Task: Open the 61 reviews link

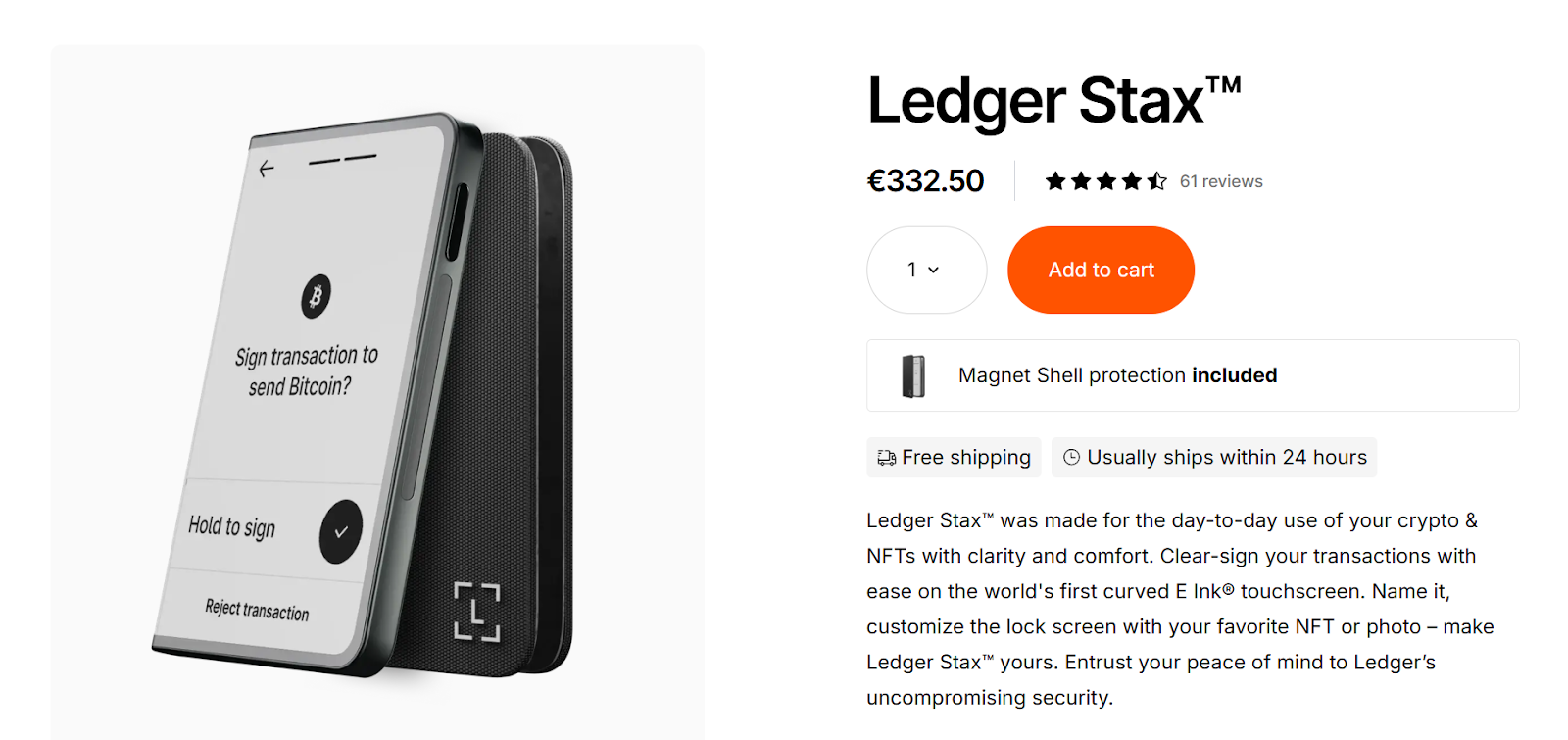Action: (x=1221, y=181)
